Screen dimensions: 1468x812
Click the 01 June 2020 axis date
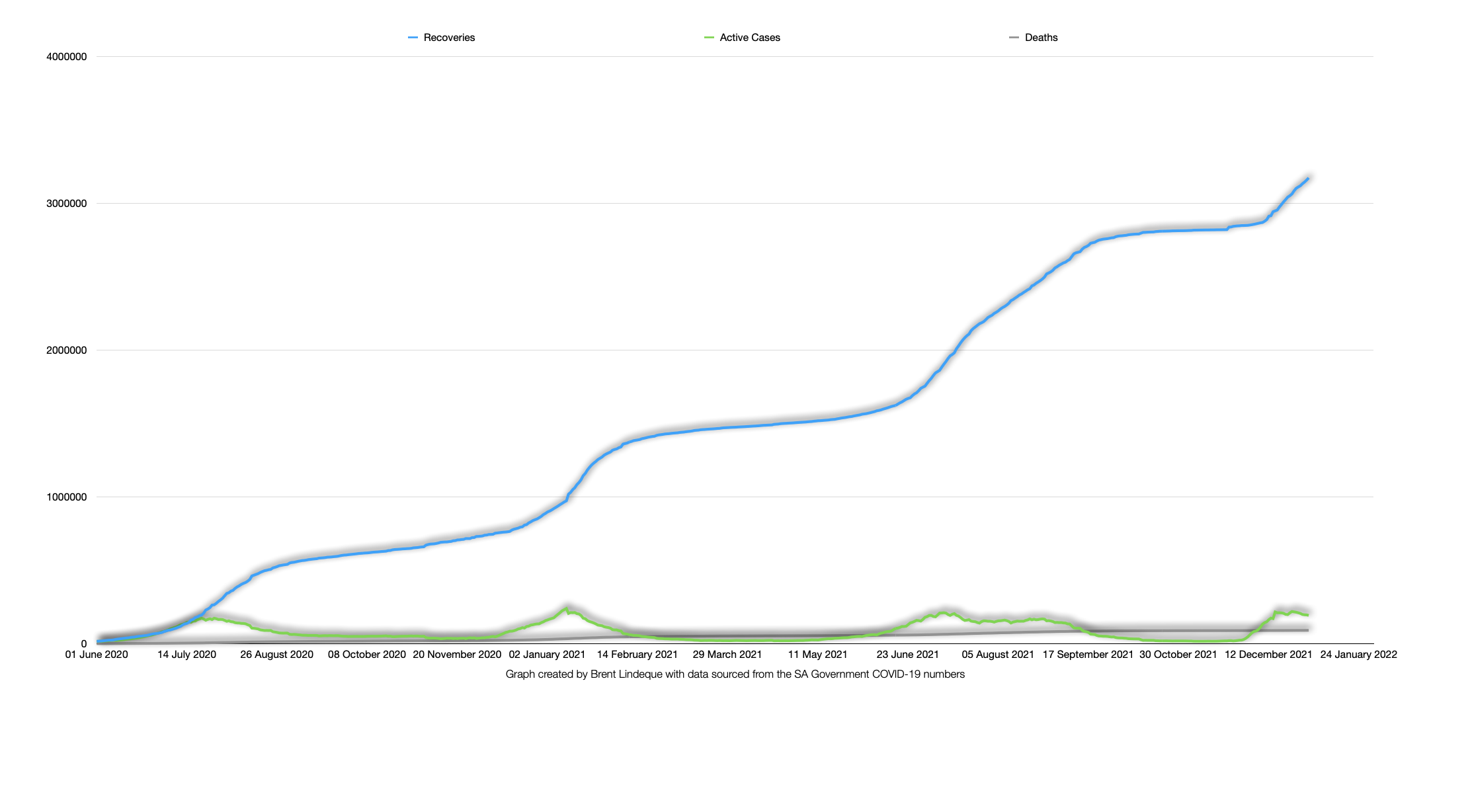click(x=97, y=655)
